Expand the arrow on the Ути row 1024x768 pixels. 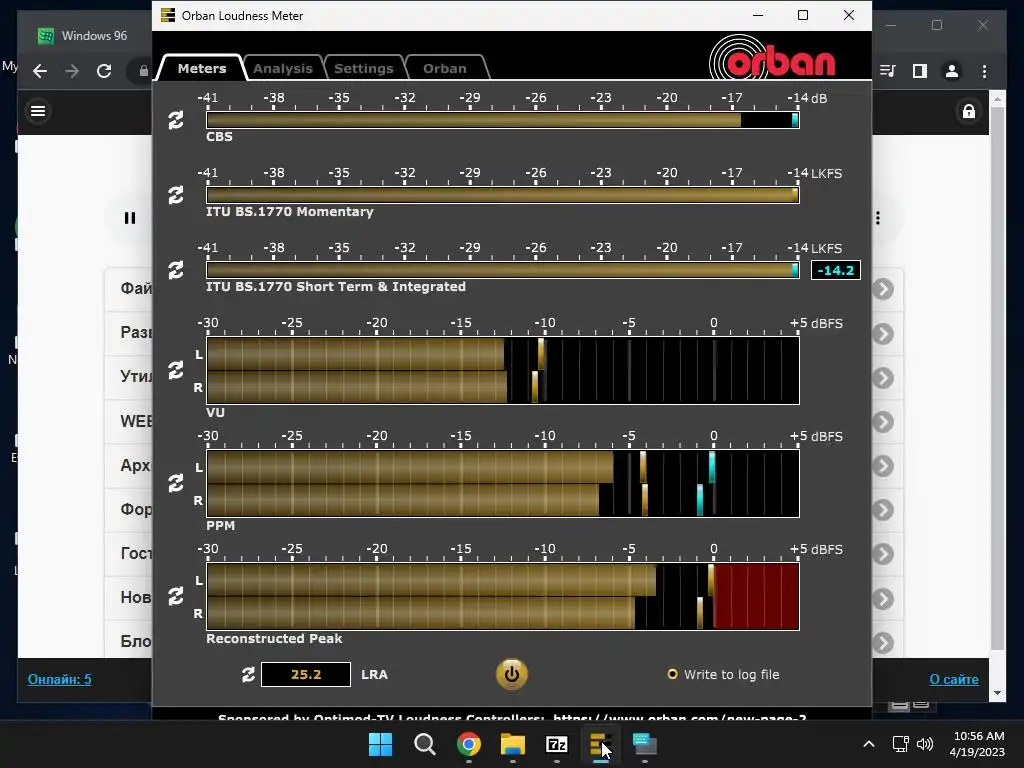pyautogui.click(x=882, y=378)
